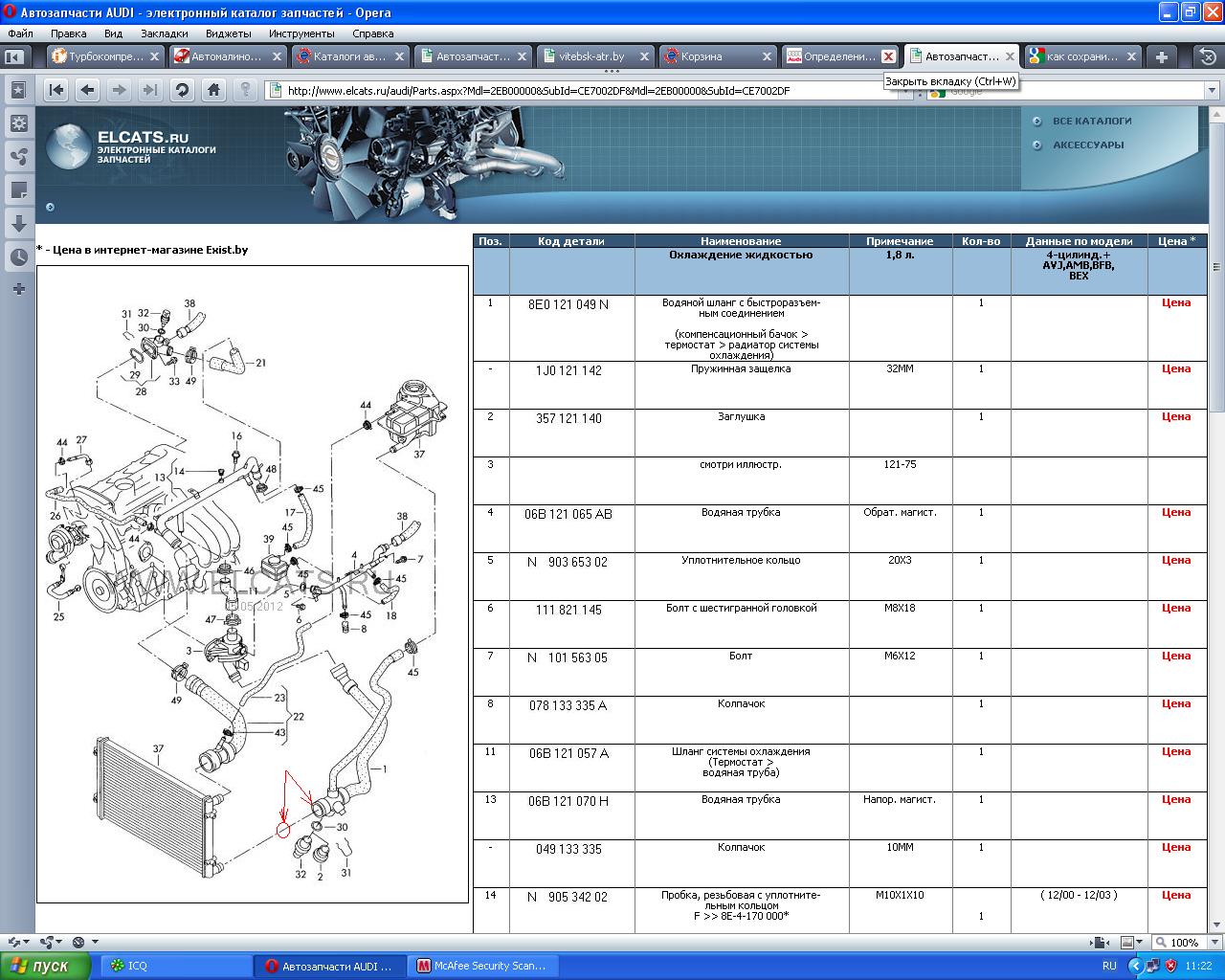Open the Opera Unite side panel

tap(18, 157)
